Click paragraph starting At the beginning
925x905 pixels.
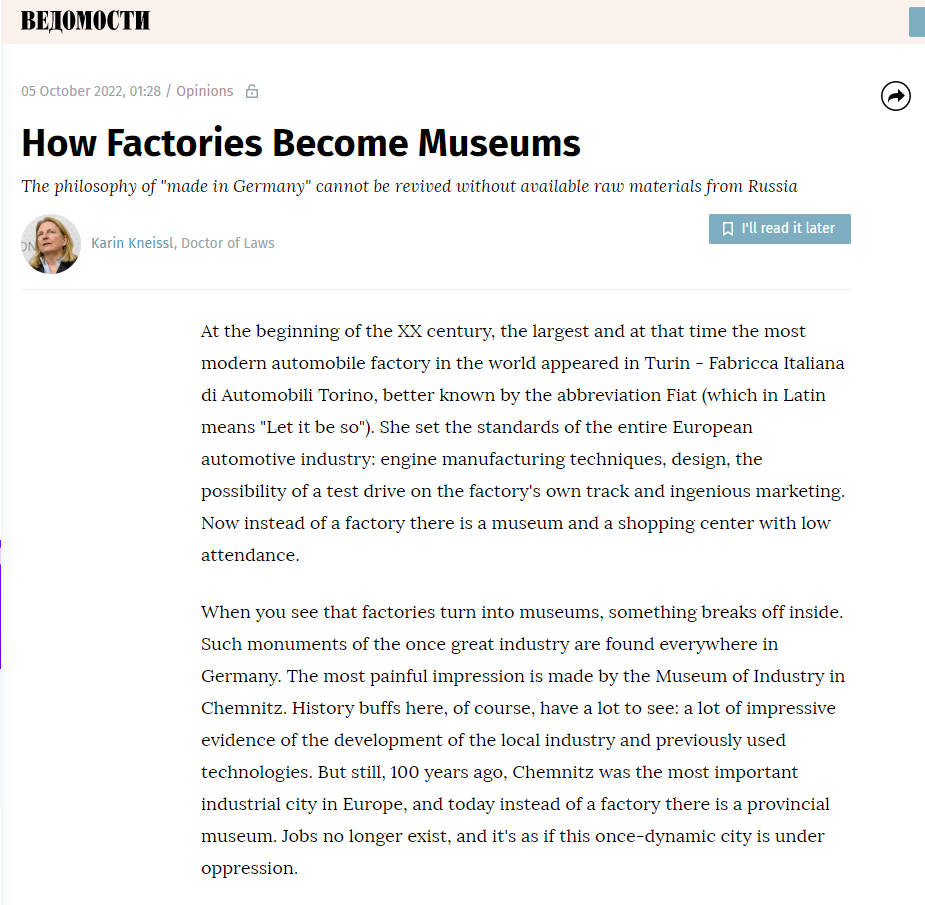[x=523, y=442]
